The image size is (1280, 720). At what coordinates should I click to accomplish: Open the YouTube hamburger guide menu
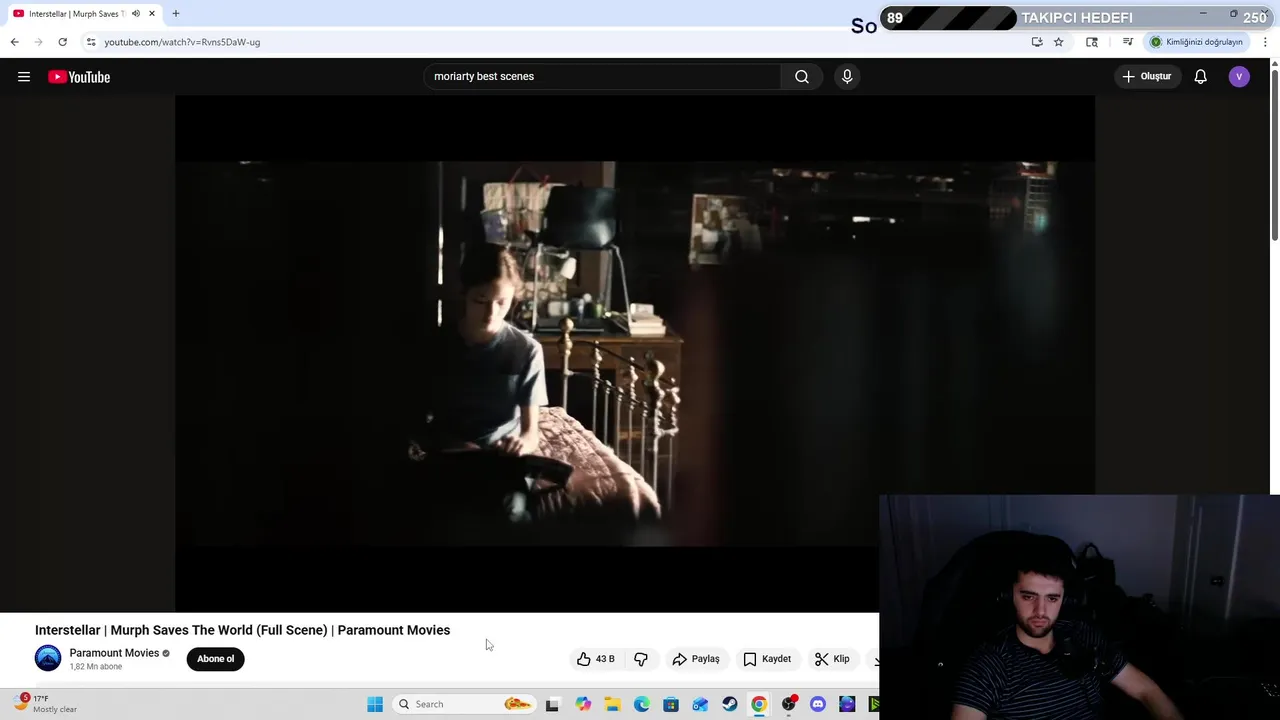[x=24, y=77]
